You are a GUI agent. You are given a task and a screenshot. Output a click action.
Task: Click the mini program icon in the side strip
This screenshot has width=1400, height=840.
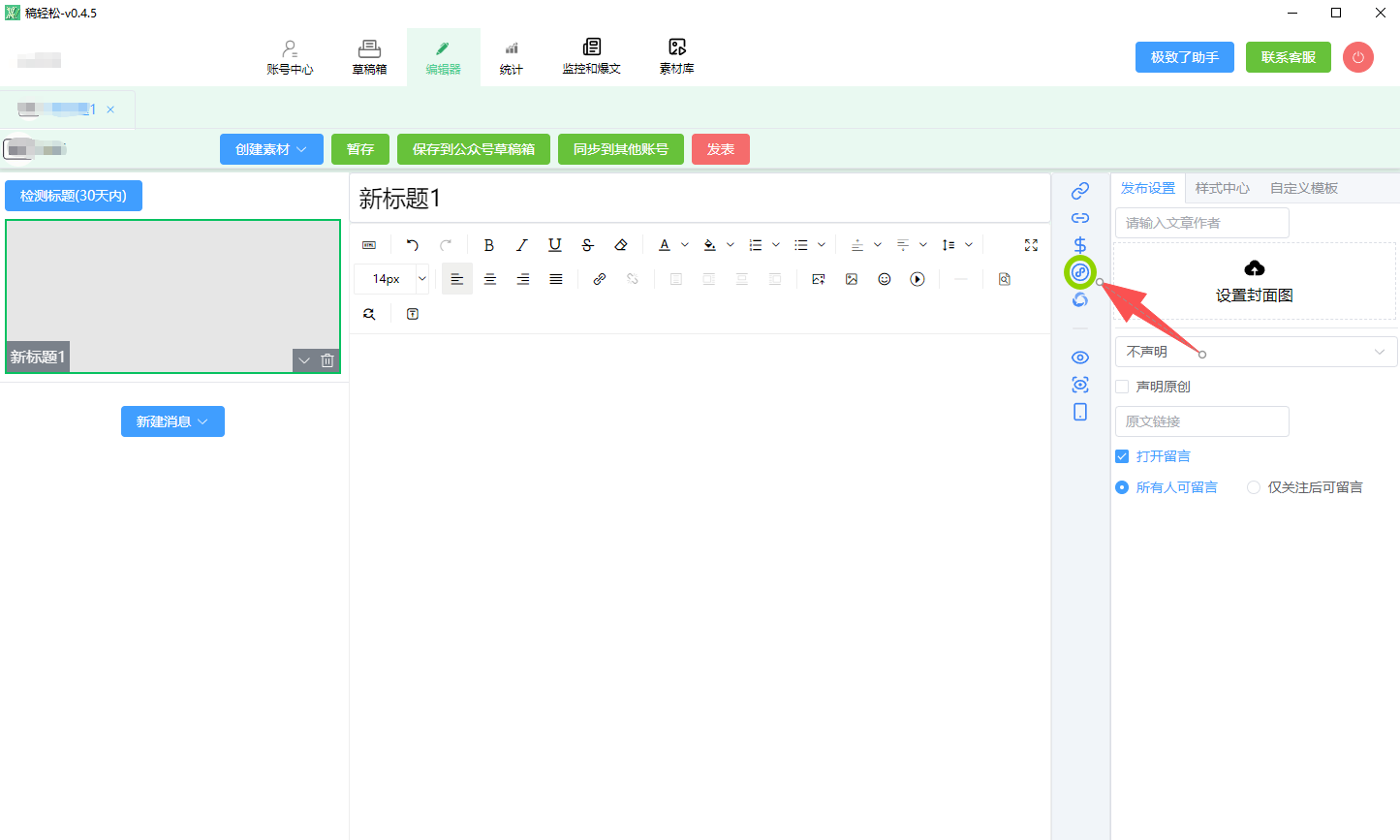[x=1080, y=272]
